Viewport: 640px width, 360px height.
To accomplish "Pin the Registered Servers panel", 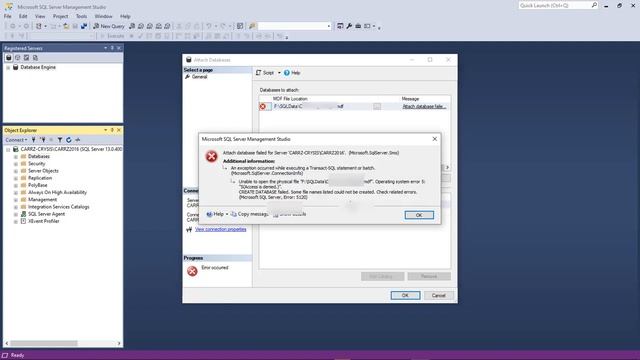I will click(x=112, y=48).
